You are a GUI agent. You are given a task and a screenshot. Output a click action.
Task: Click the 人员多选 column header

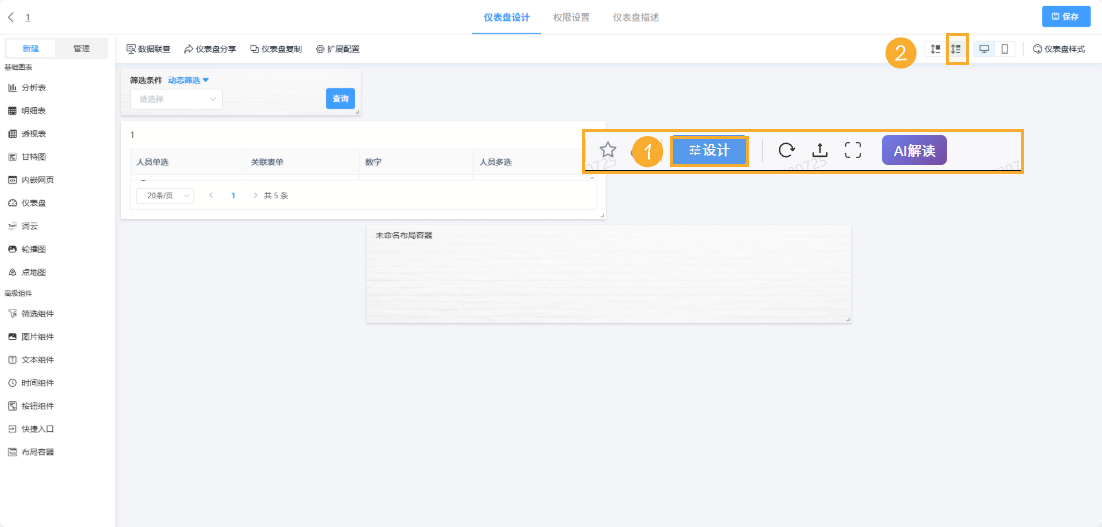529,162
